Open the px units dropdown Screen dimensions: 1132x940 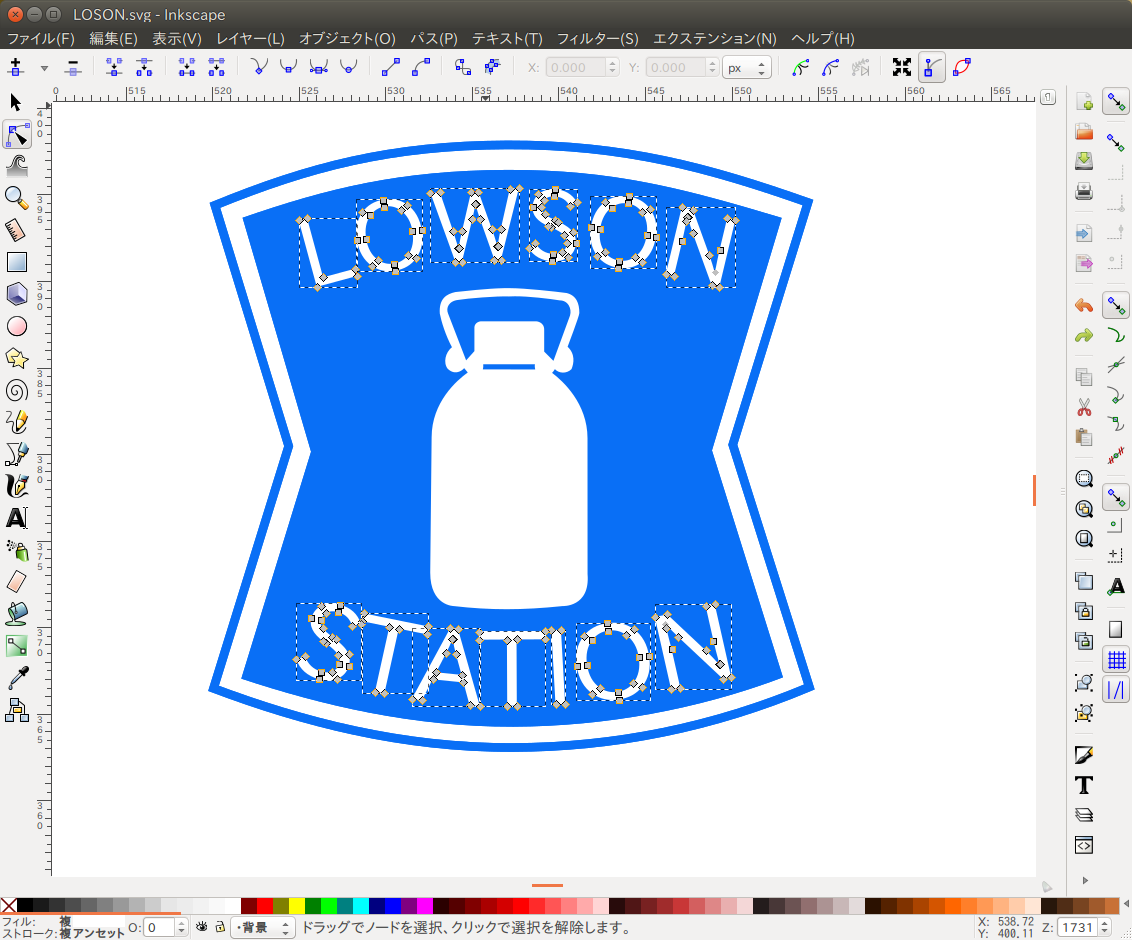coord(746,68)
